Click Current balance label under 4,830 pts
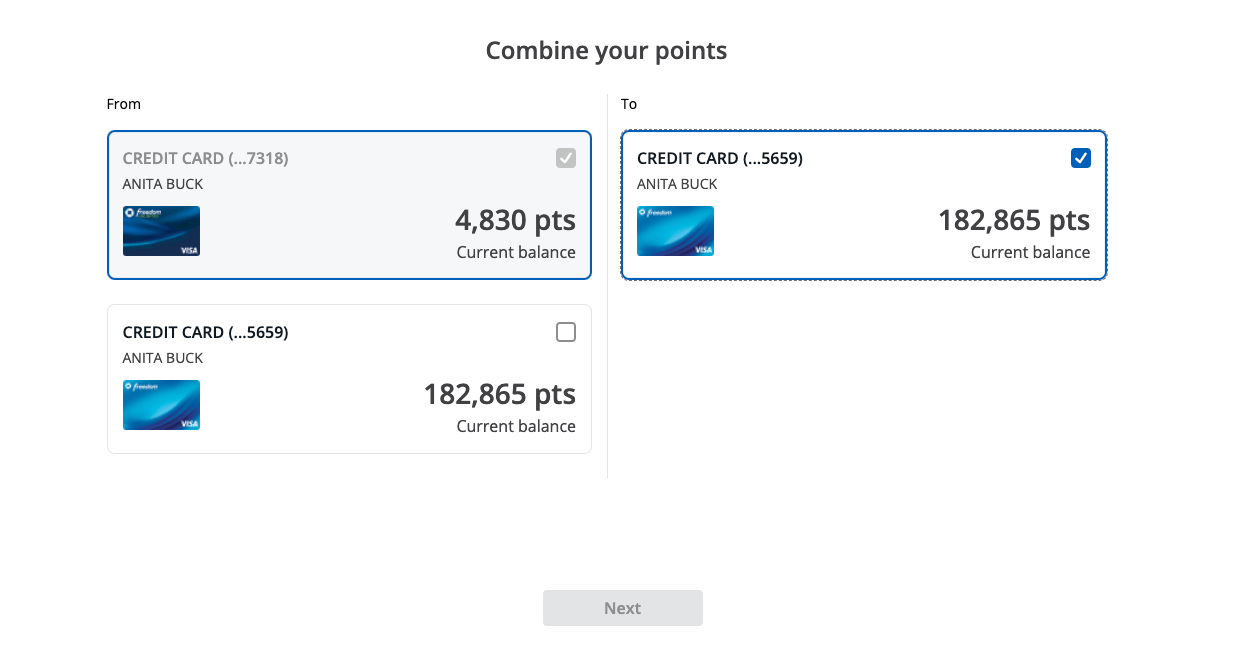 pos(516,252)
